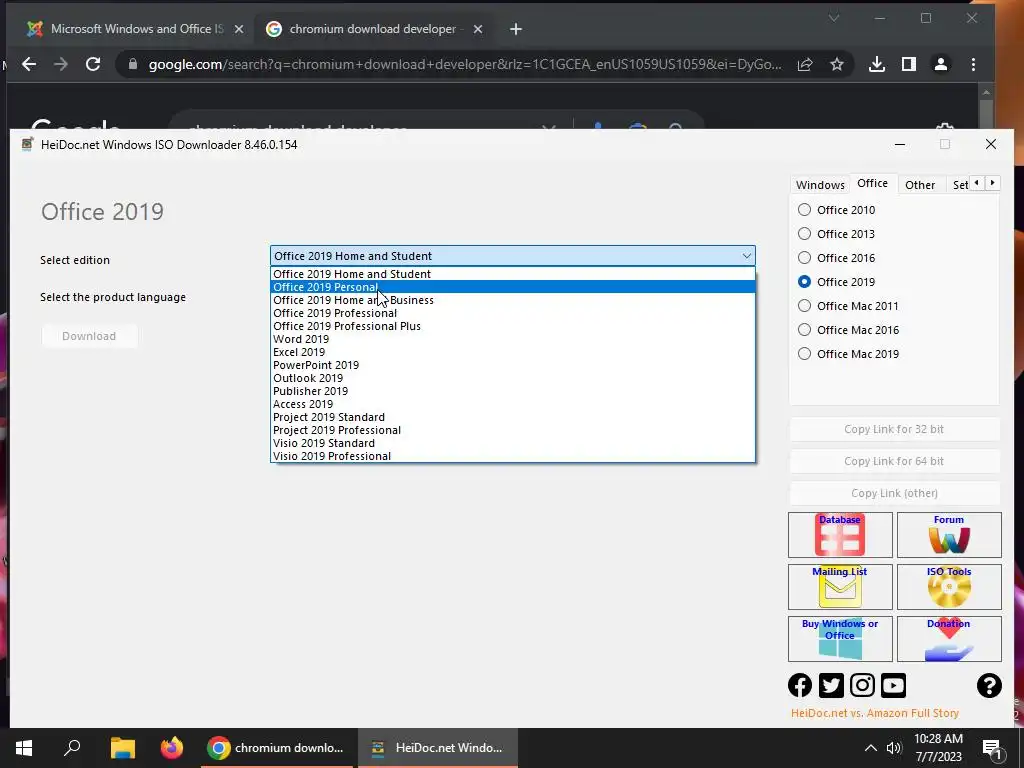Select Office Mac 2016 radio button

point(805,330)
